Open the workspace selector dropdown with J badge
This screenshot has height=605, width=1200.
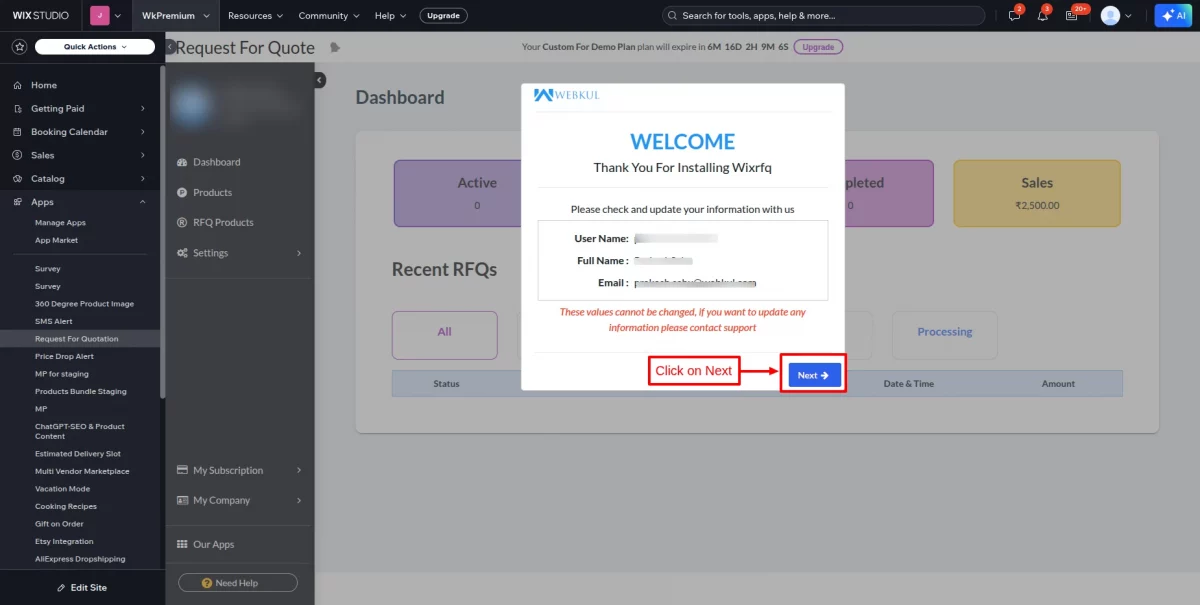(107, 16)
